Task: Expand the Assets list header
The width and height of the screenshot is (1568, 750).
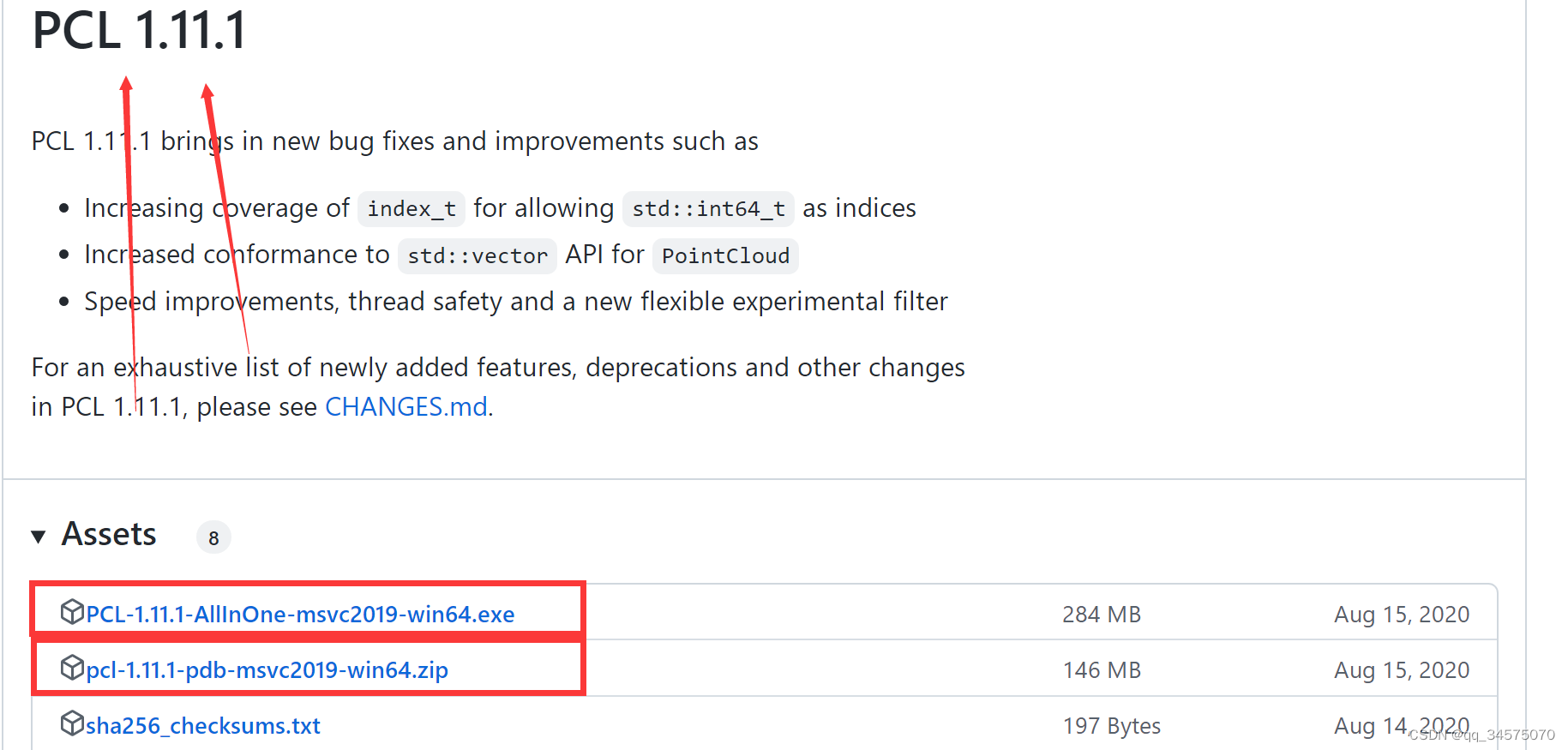Action: [108, 535]
